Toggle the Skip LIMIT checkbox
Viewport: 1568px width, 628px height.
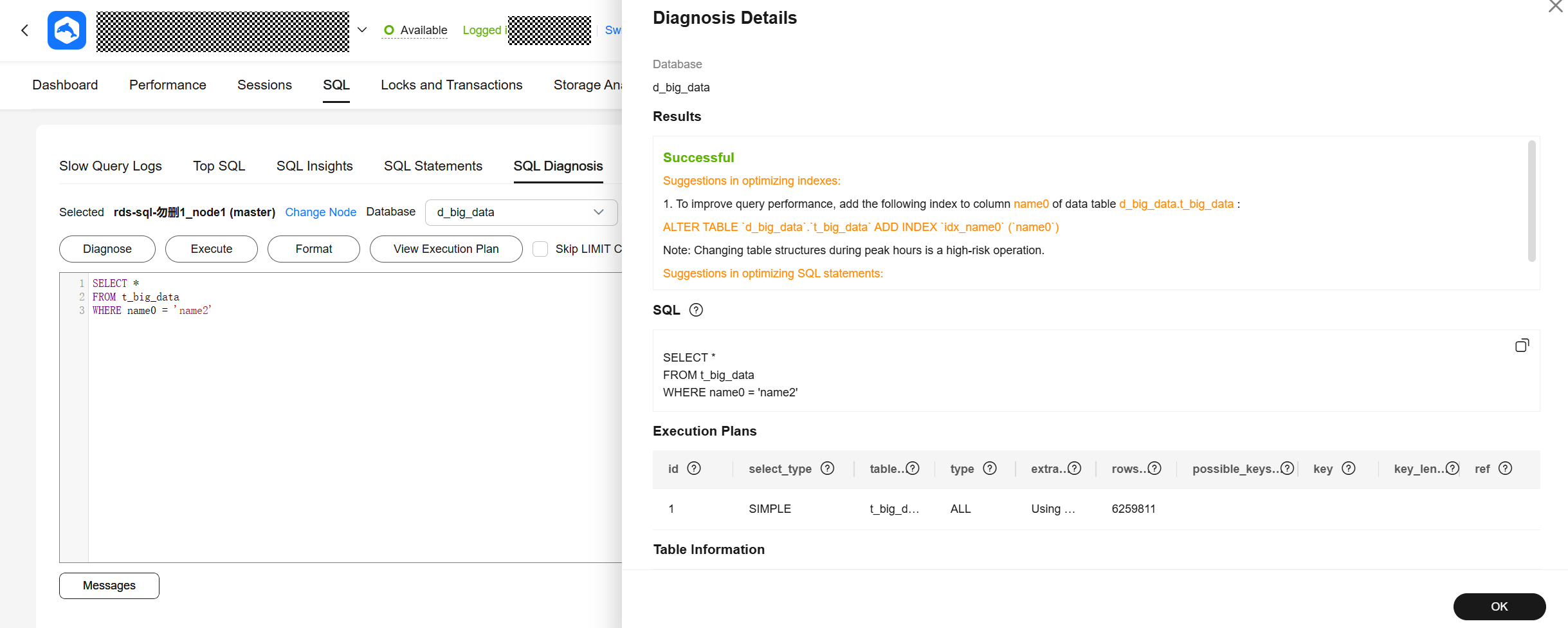pyautogui.click(x=540, y=249)
